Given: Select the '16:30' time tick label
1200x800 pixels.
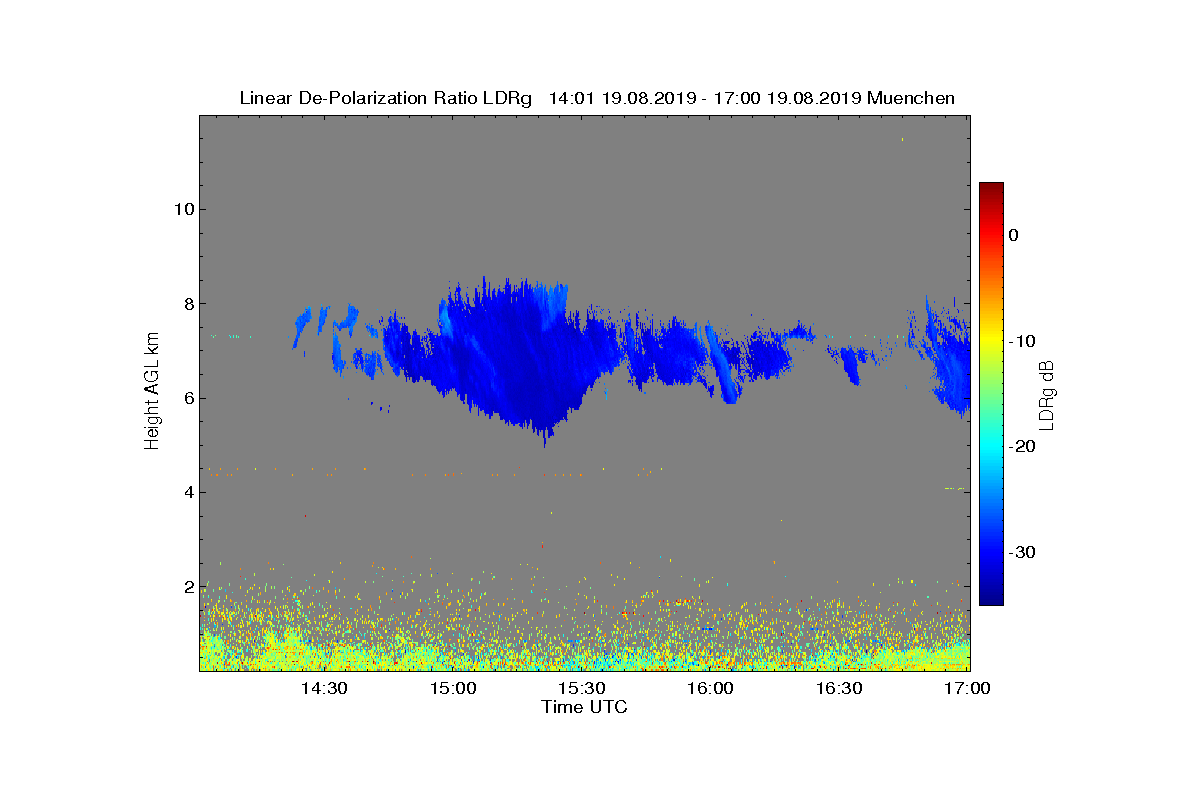Looking at the screenshot, I should (840, 689).
